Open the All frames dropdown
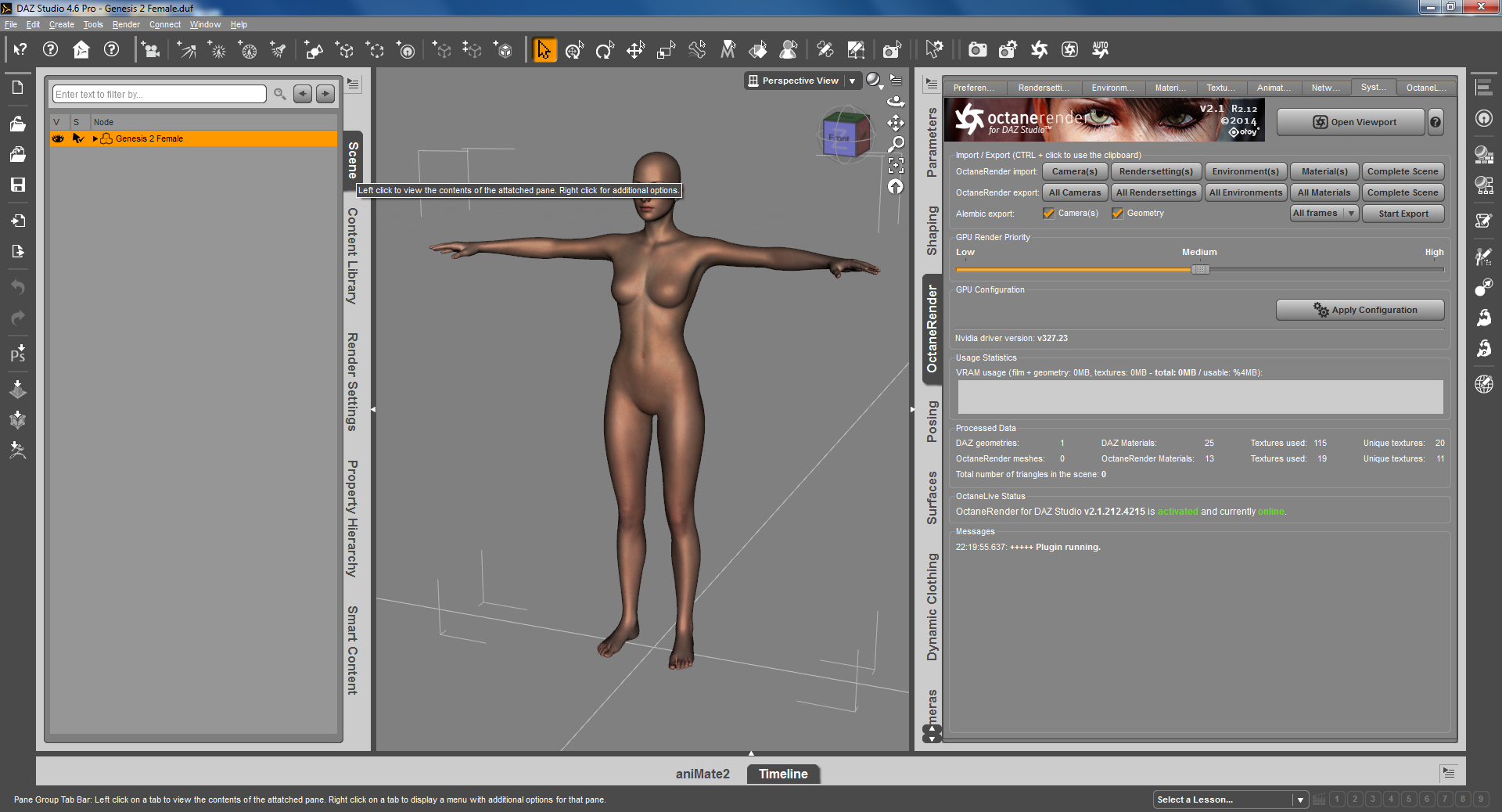The height and width of the screenshot is (812, 1502). (x=1324, y=214)
